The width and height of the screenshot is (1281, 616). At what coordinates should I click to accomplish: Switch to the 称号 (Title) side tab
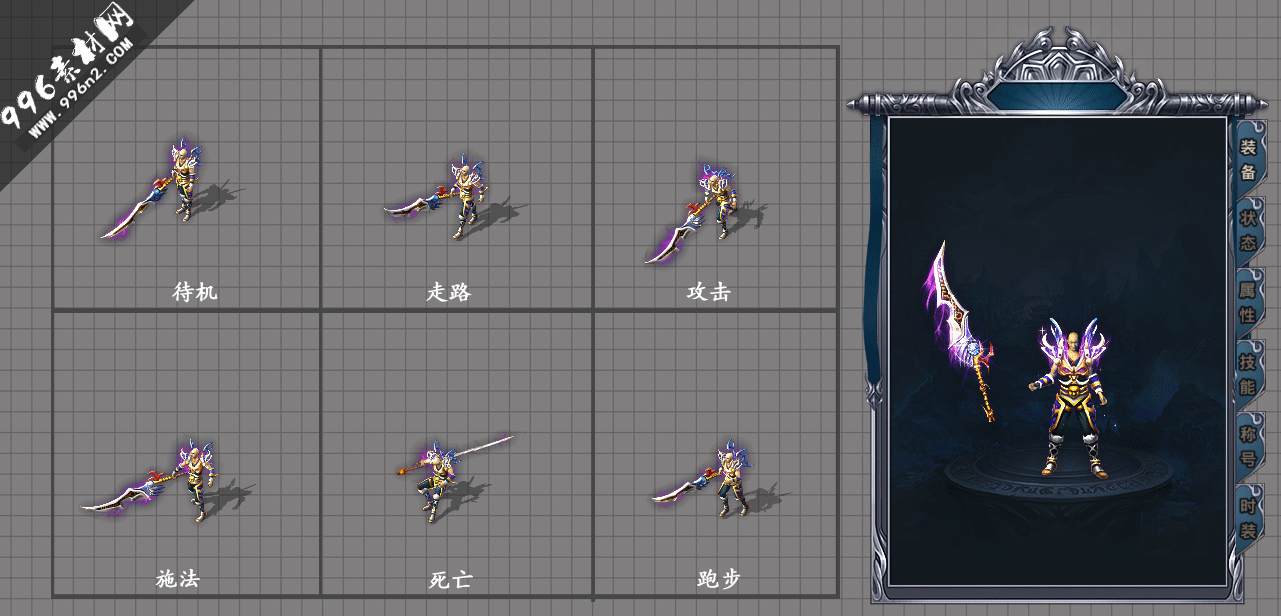(1249, 446)
